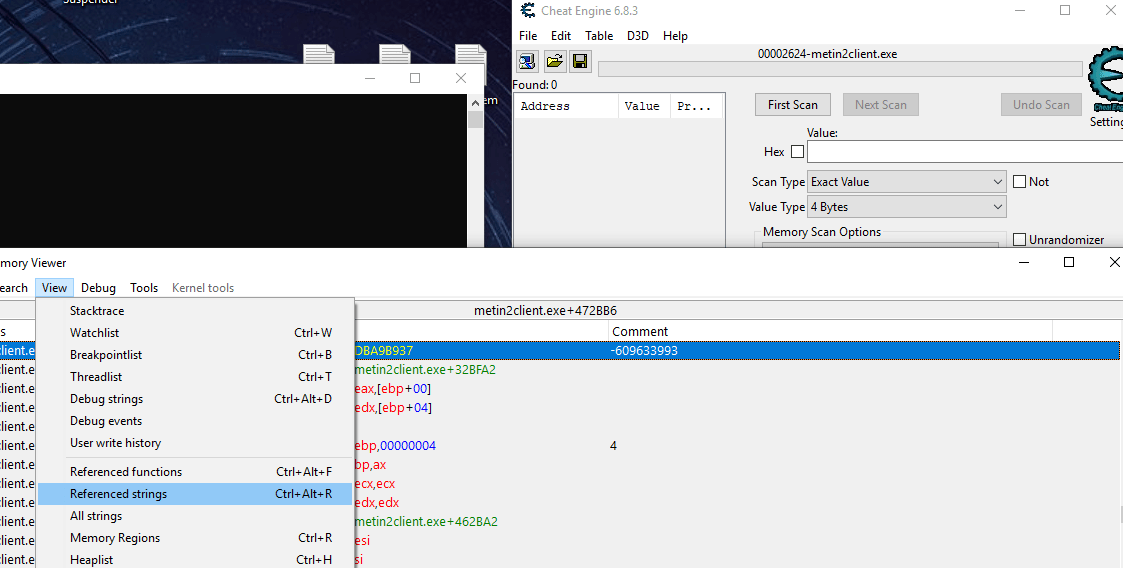Select Breakpointlist menu entry
Image resolution: width=1123 pixels, height=568 pixels.
coord(195,355)
